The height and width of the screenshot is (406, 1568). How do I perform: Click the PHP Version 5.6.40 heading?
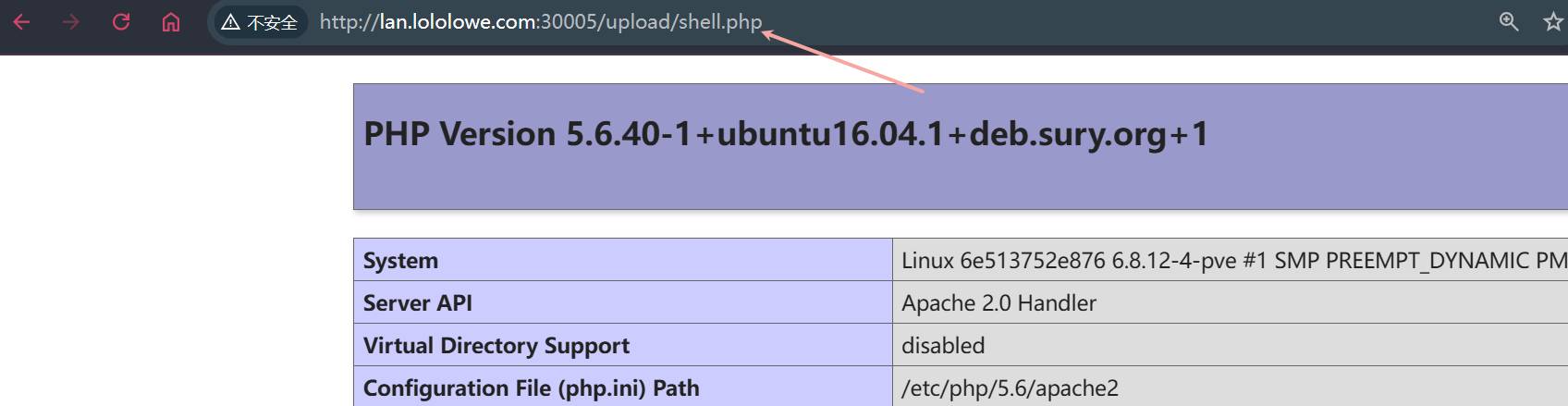(x=786, y=134)
